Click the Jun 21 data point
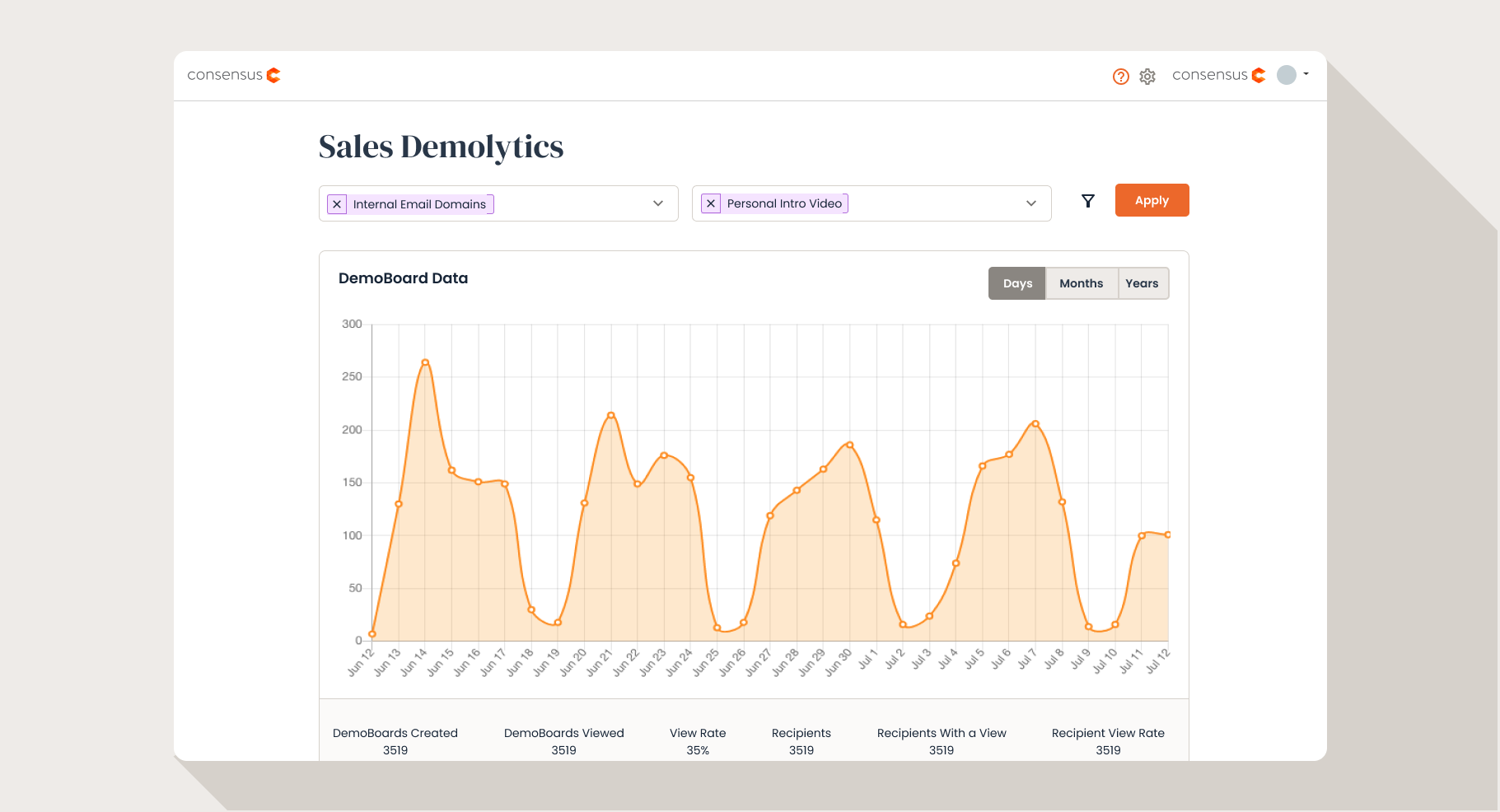The width and height of the screenshot is (1500, 812). [x=610, y=415]
